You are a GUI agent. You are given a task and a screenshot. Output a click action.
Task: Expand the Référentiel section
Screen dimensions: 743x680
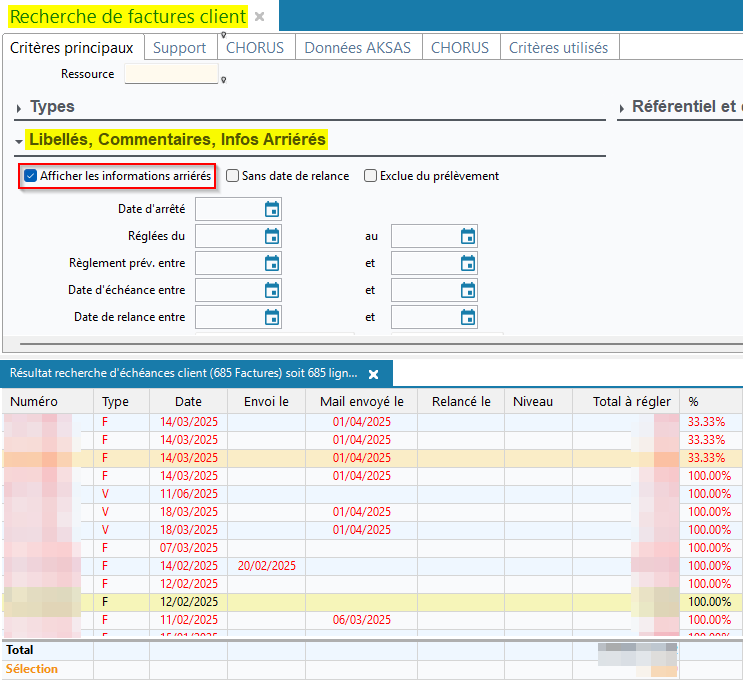click(621, 108)
